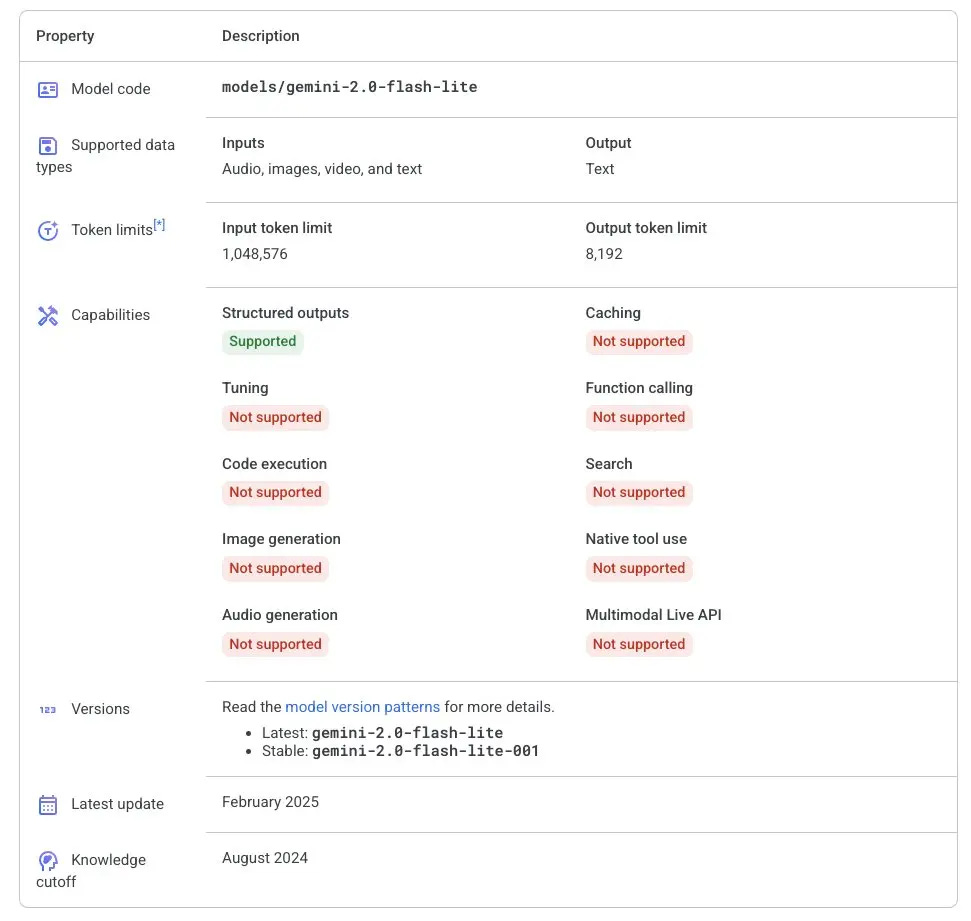Click the Code execution label

click(x=274, y=464)
